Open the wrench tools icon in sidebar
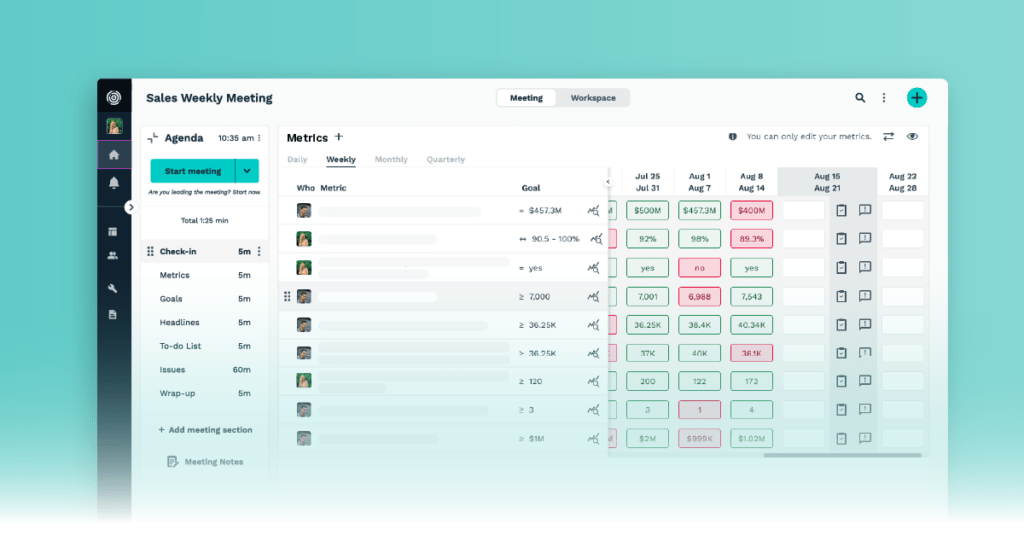 [113, 289]
